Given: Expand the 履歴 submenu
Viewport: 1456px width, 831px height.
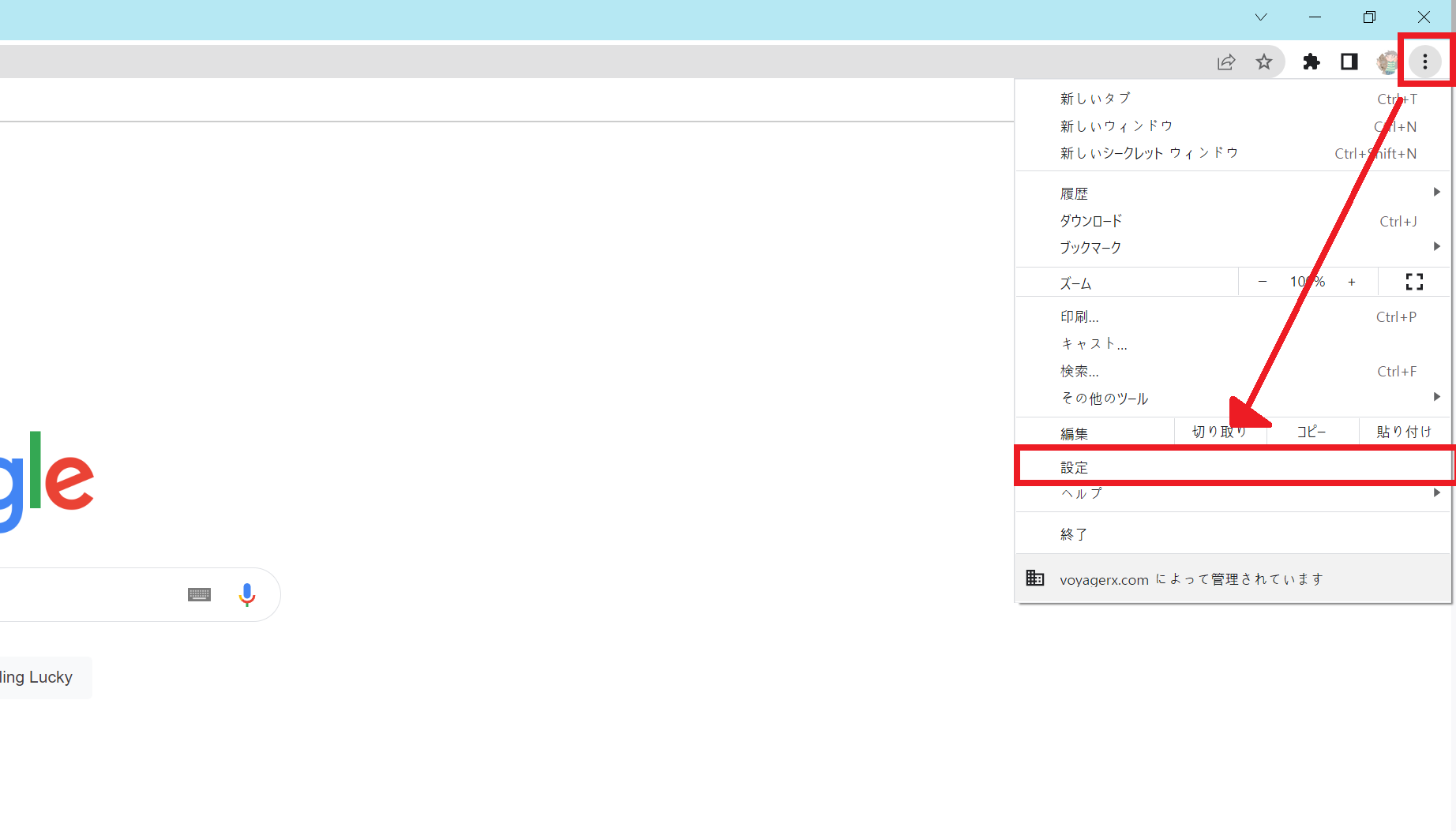Looking at the screenshot, I should coord(1233,193).
